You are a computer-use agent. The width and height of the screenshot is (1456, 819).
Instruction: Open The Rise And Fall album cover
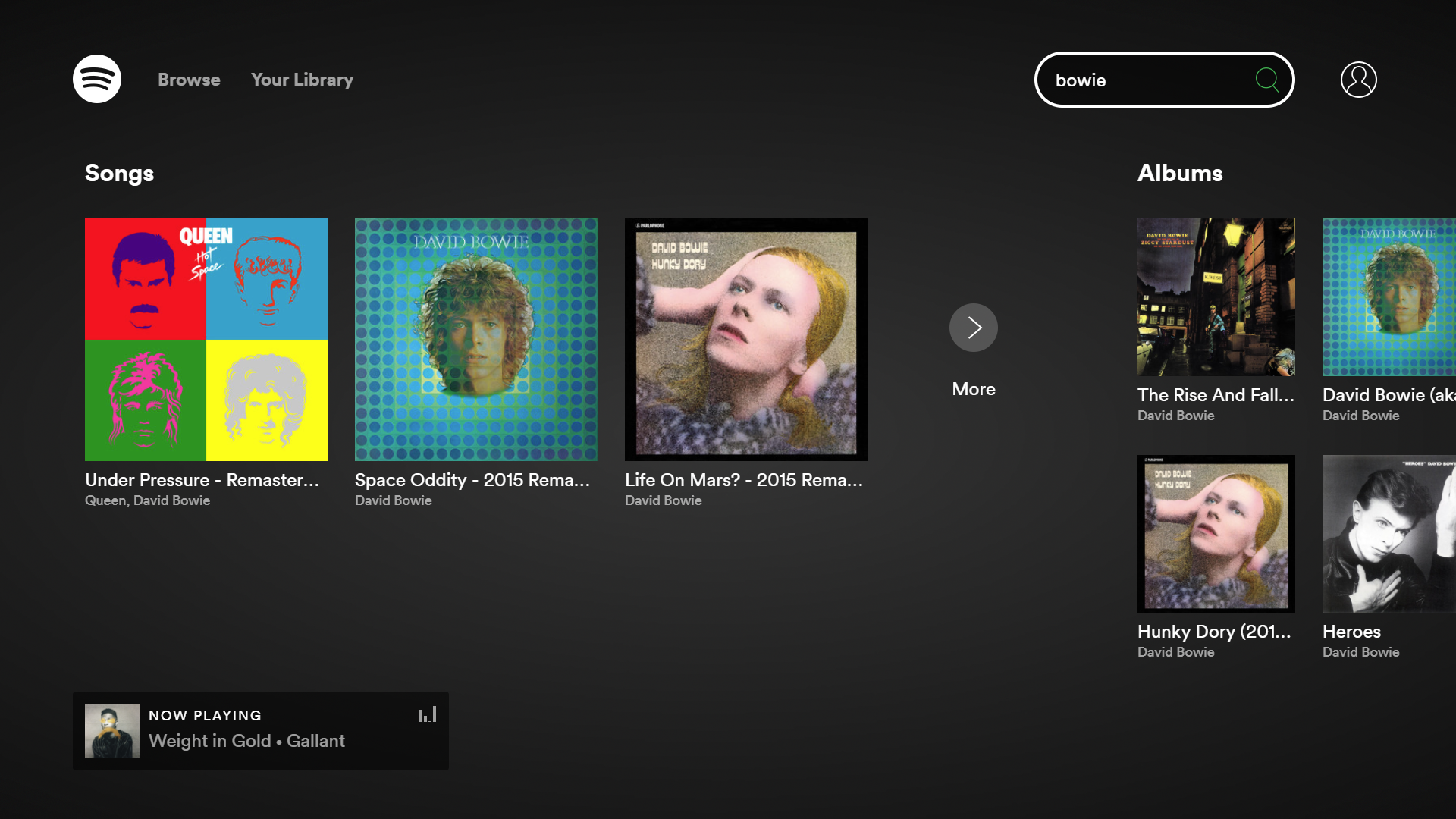click(x=1216, y=297)
